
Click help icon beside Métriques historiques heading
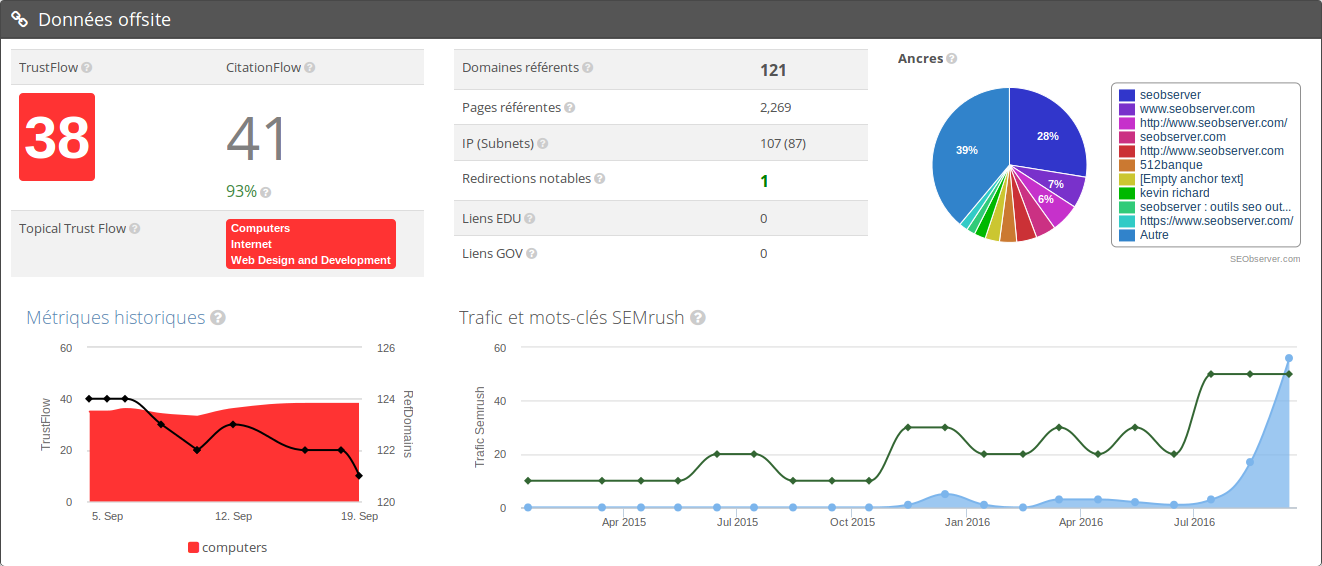click(218, 318)
